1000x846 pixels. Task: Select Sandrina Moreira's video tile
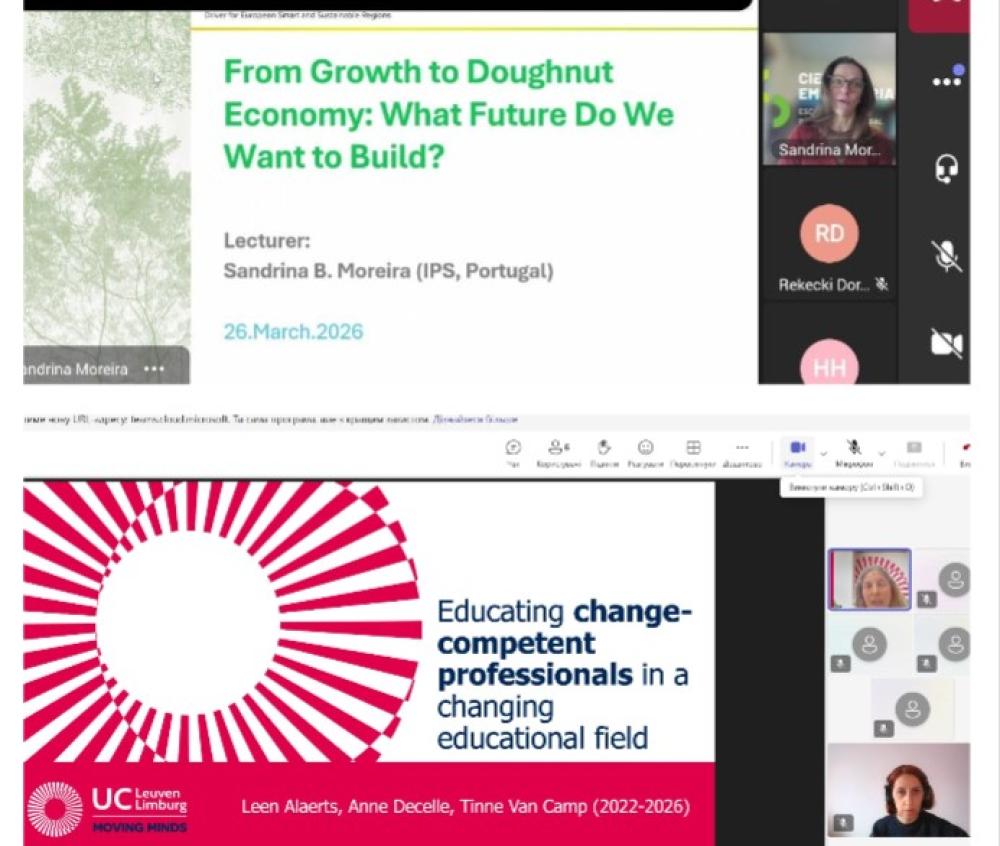829,98
